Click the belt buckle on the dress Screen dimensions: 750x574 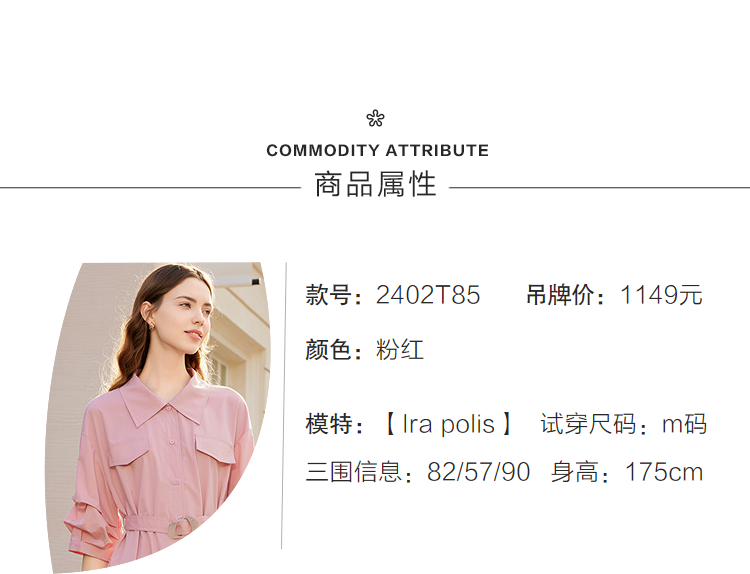coord(186,525)
